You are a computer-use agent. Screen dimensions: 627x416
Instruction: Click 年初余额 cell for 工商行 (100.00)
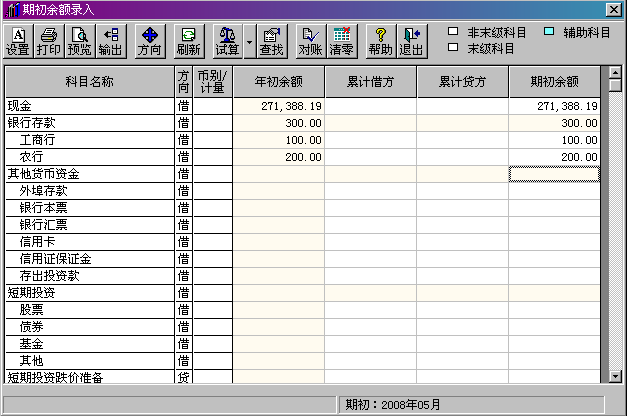(279, 140)
